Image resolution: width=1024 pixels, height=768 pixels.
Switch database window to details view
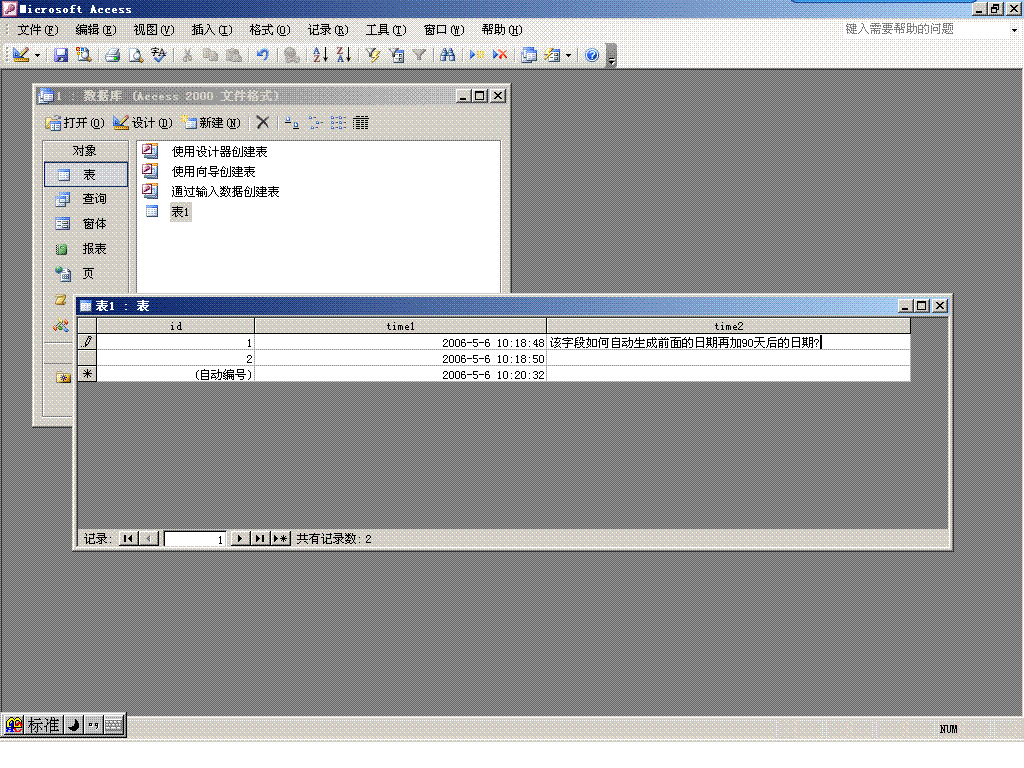coord(361,123)
